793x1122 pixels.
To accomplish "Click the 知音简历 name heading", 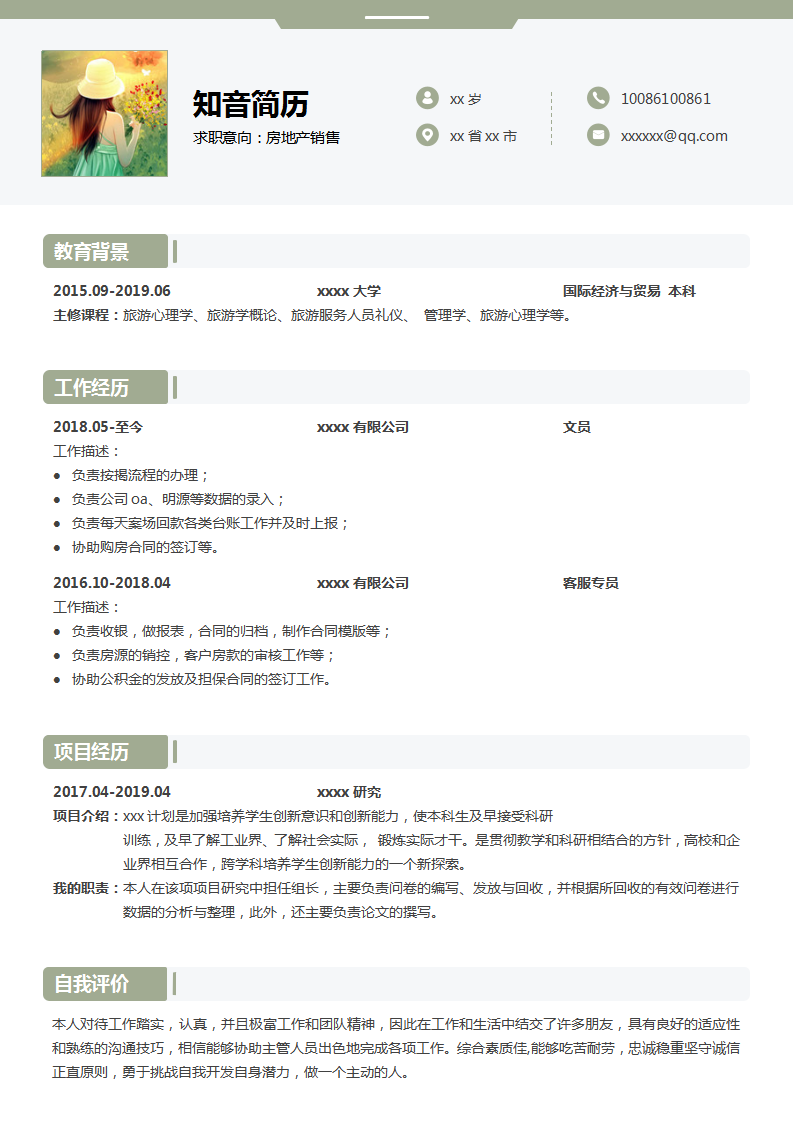I will tap(250, 103).
